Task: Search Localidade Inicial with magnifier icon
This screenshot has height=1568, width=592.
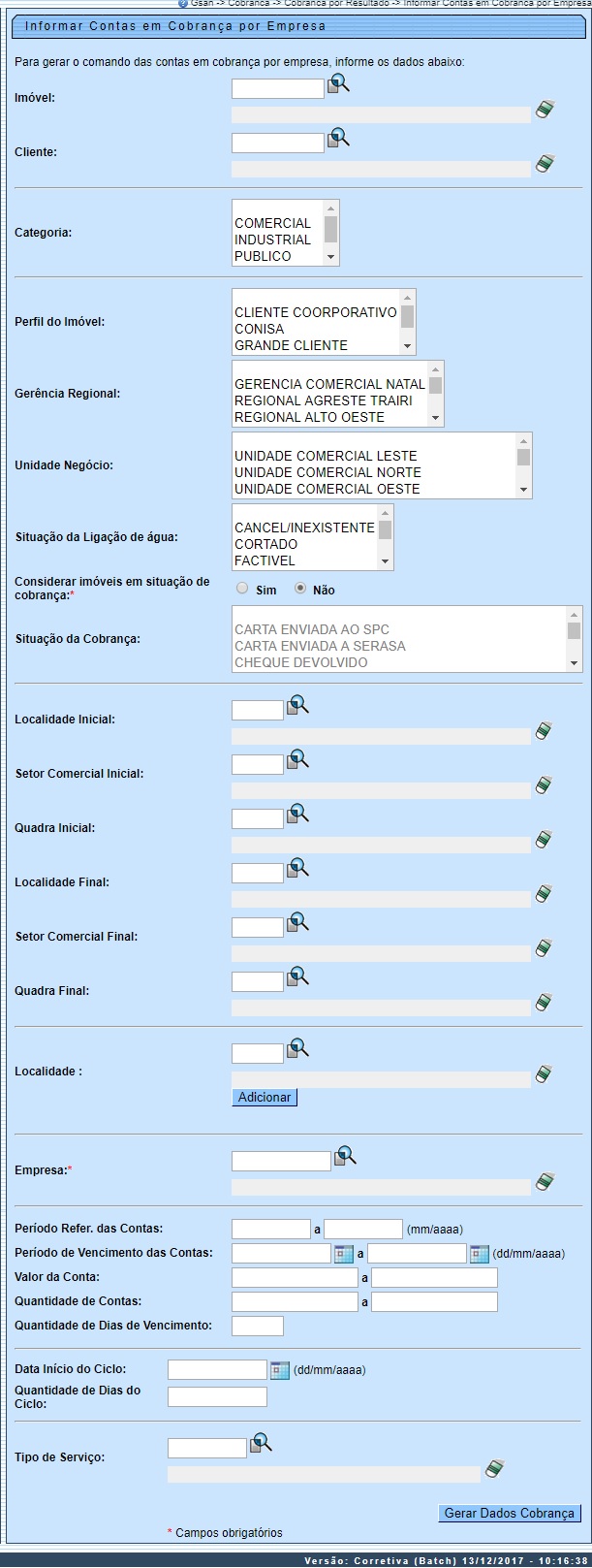Action: 297,706
